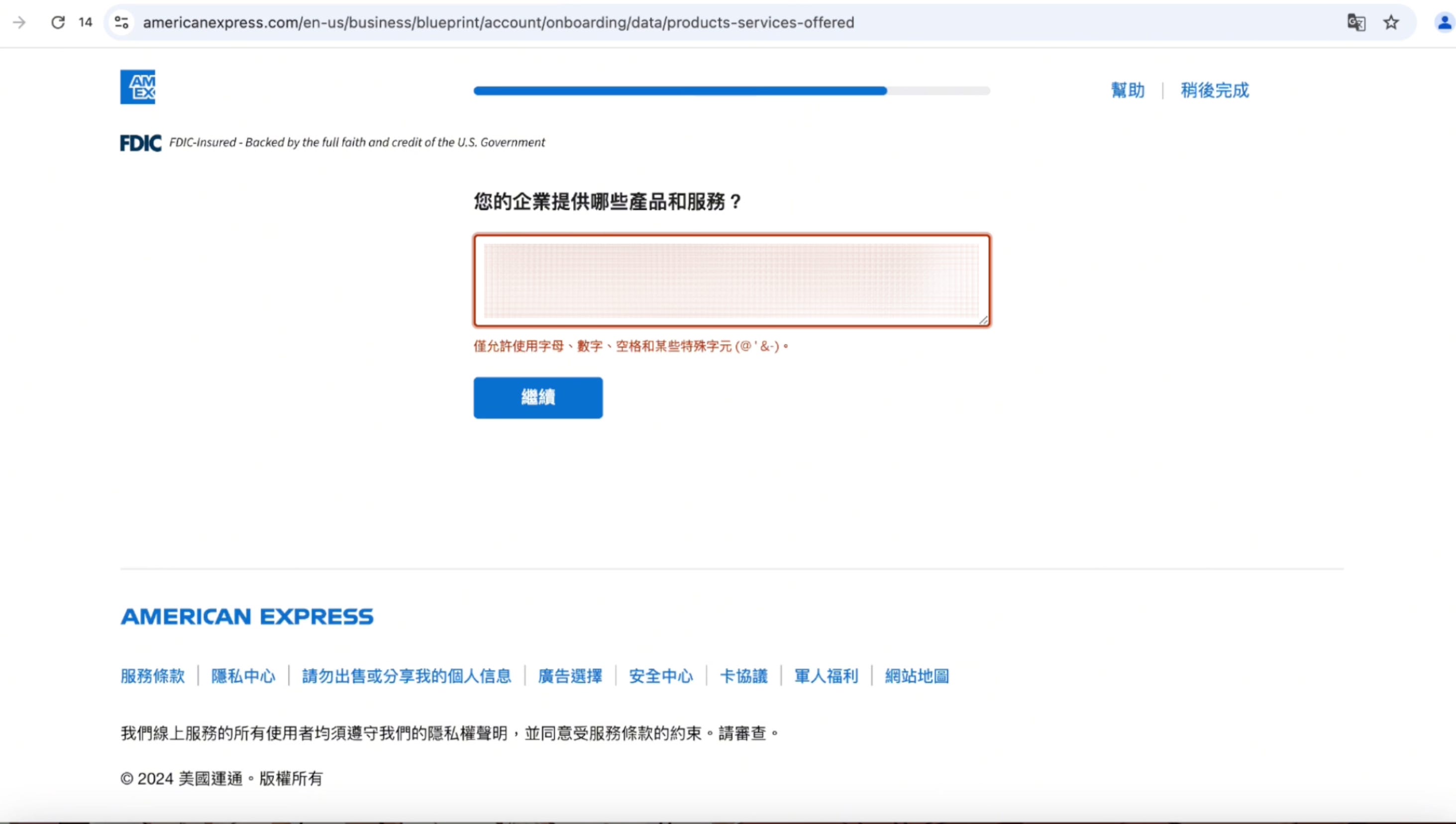Viewport: 1456px width, 824px height.
Task: Open the 幫助 help link
Action: tap(1127, 90)
